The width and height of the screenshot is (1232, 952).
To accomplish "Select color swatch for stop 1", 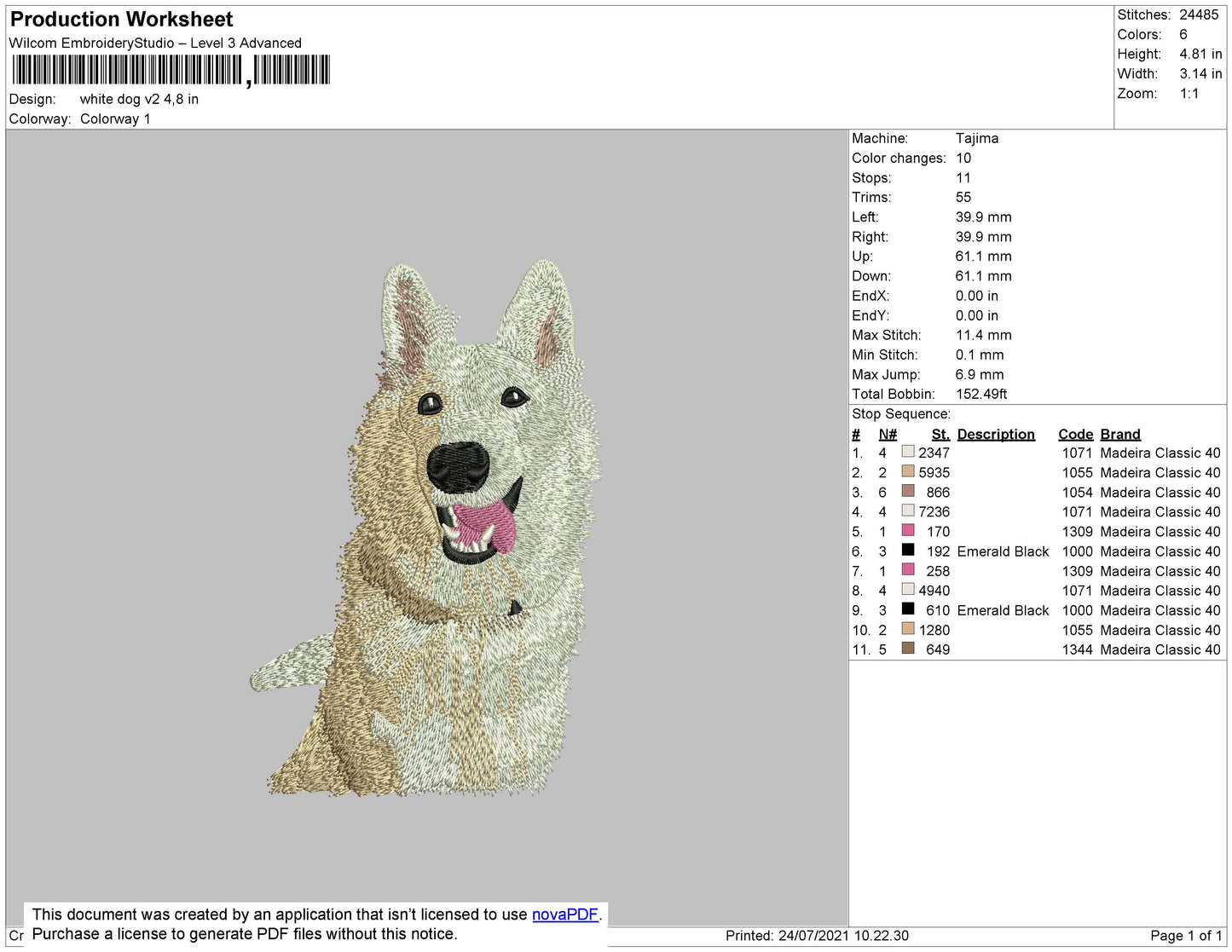I will pos(908,452).
